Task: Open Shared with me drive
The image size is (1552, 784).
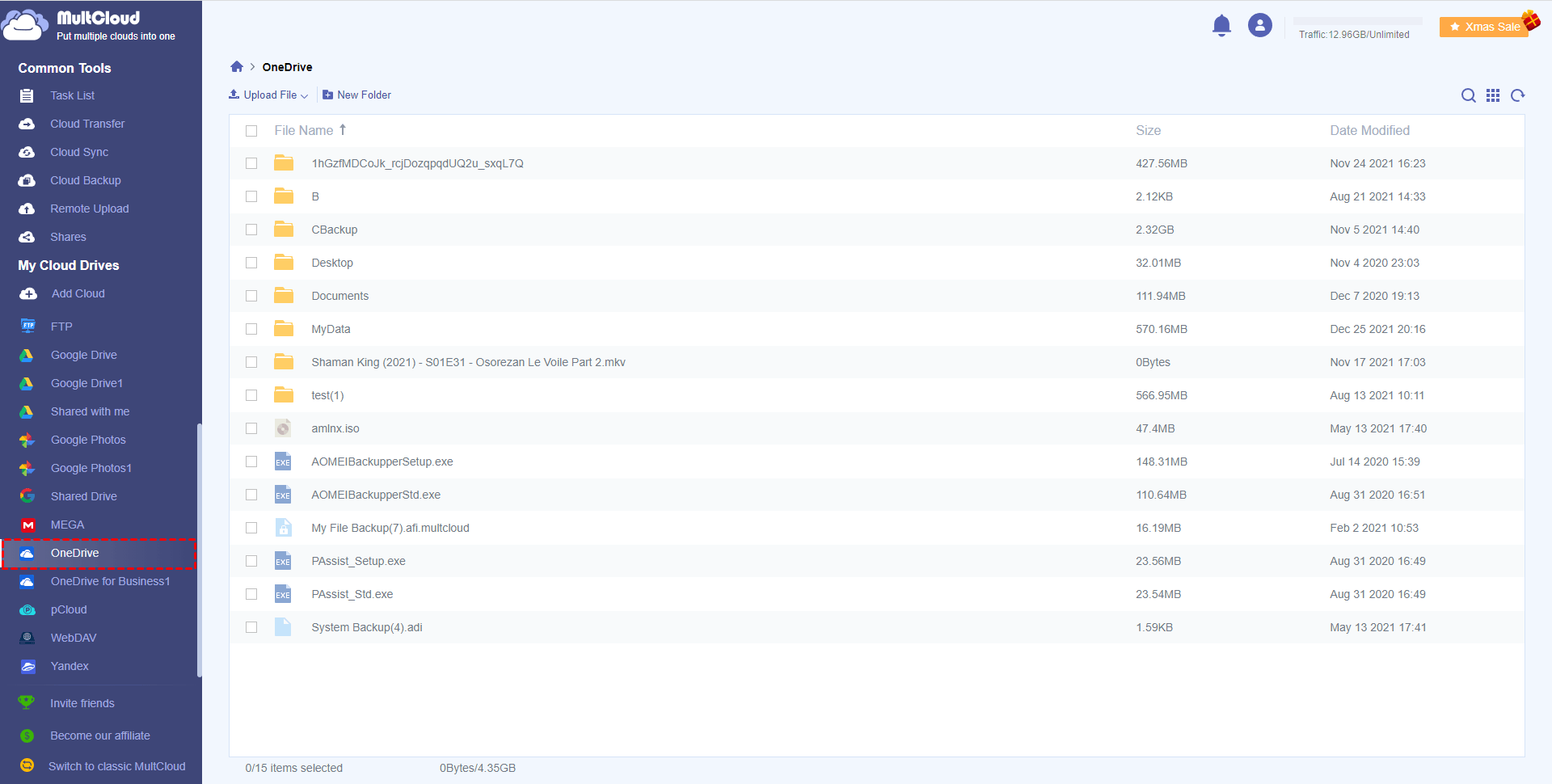Action: [x=91, y=411]
